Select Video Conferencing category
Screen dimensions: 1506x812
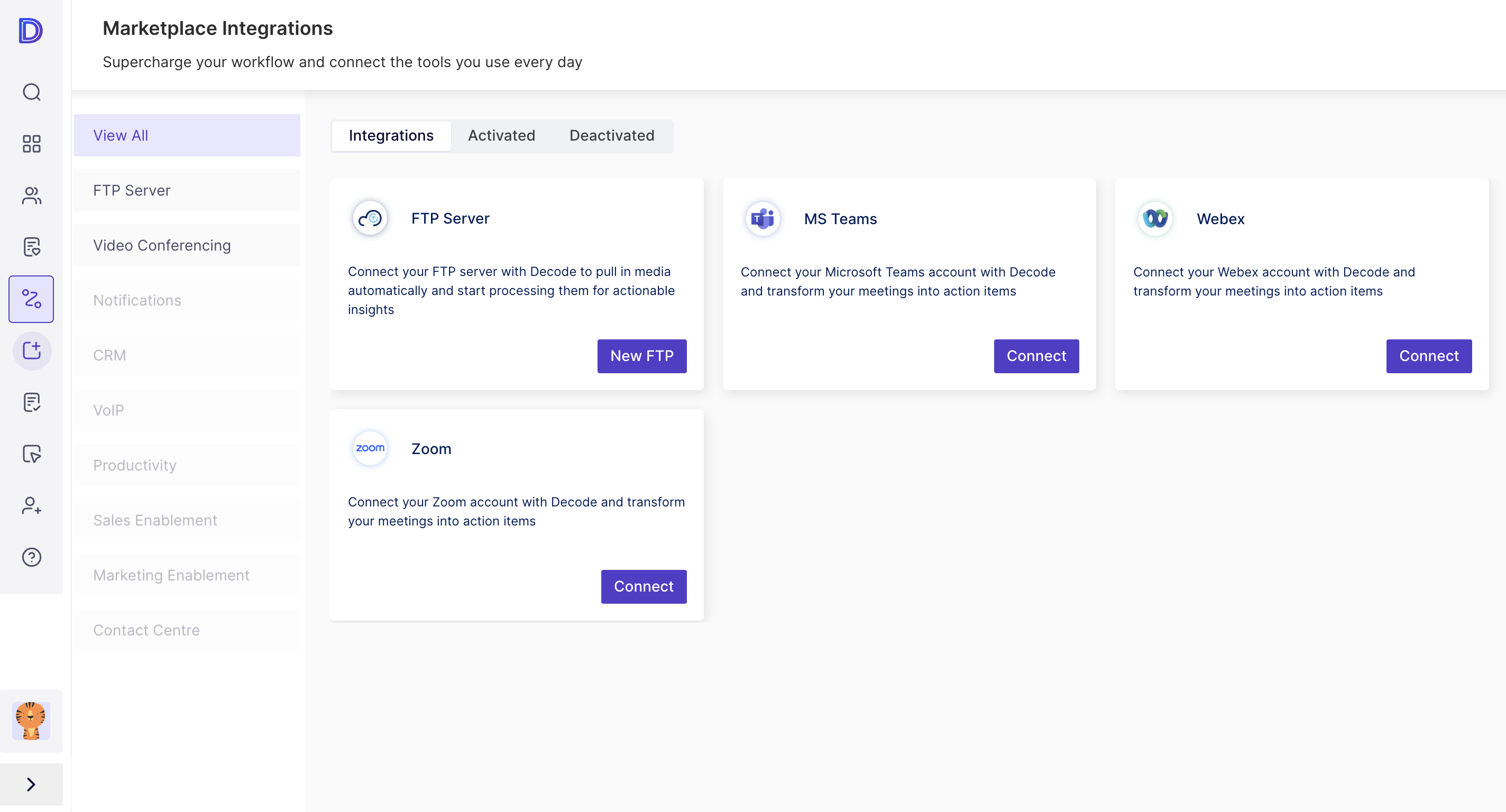187,245
